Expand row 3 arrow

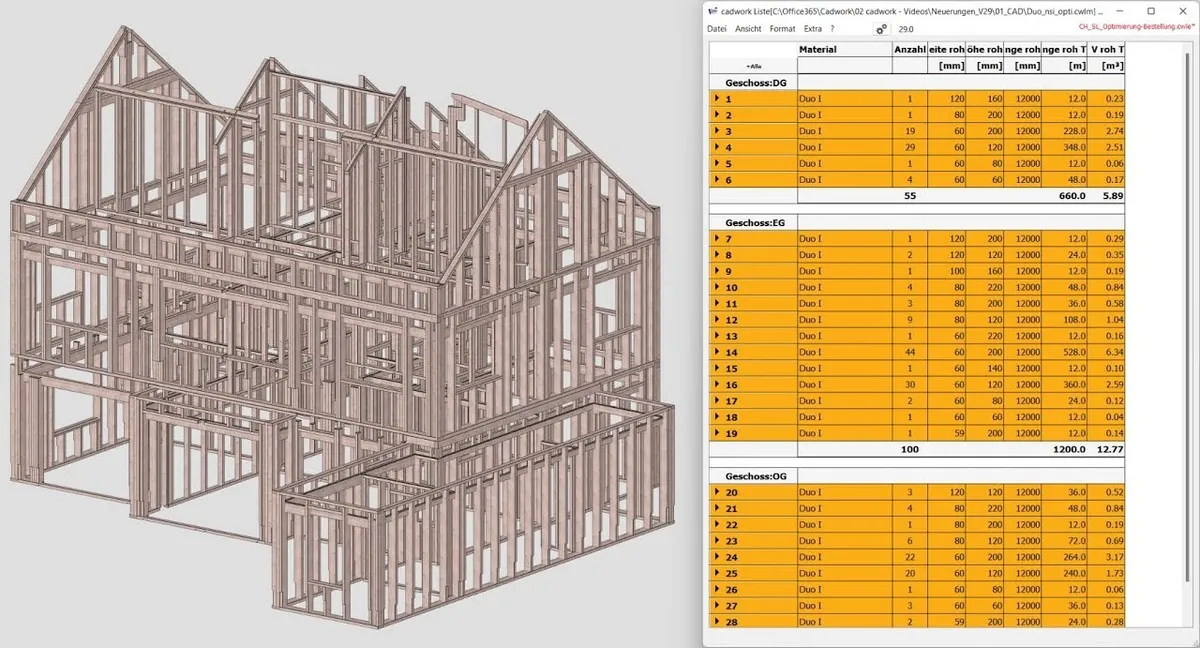(717, 131)
